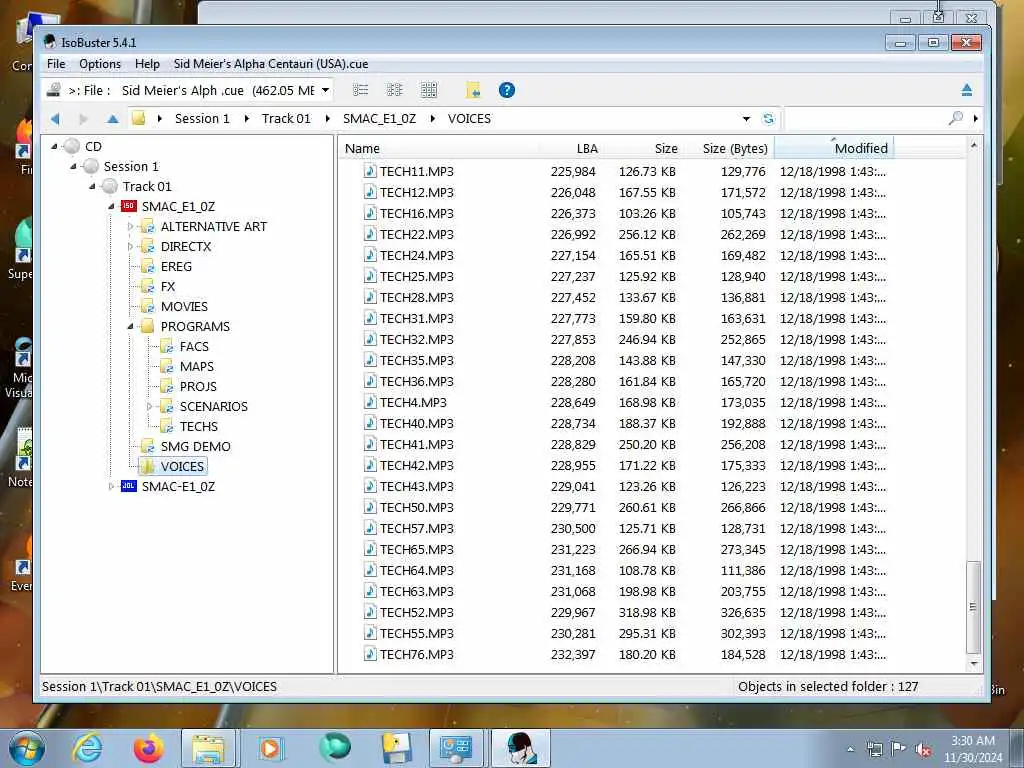Open the media player taskbar icon

[270, 748]
